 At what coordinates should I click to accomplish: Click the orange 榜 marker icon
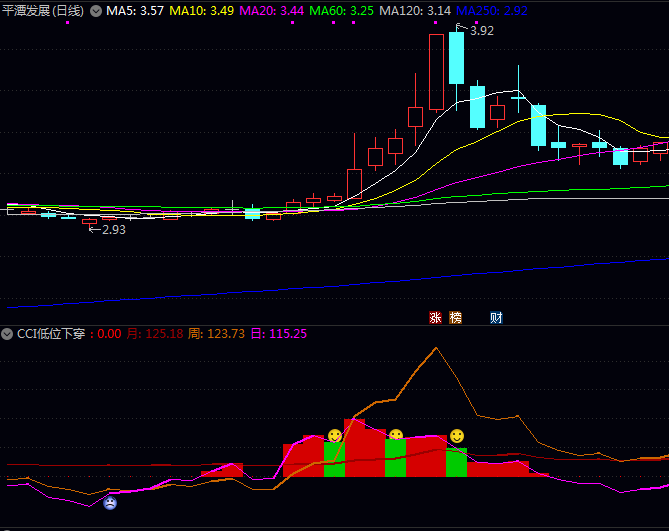tap(456, 318)
